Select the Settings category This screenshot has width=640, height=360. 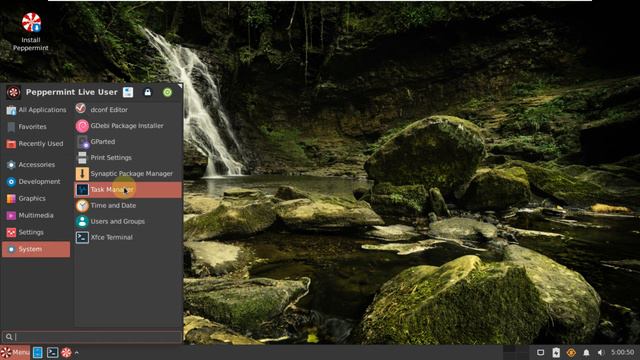tap(36, 232)
